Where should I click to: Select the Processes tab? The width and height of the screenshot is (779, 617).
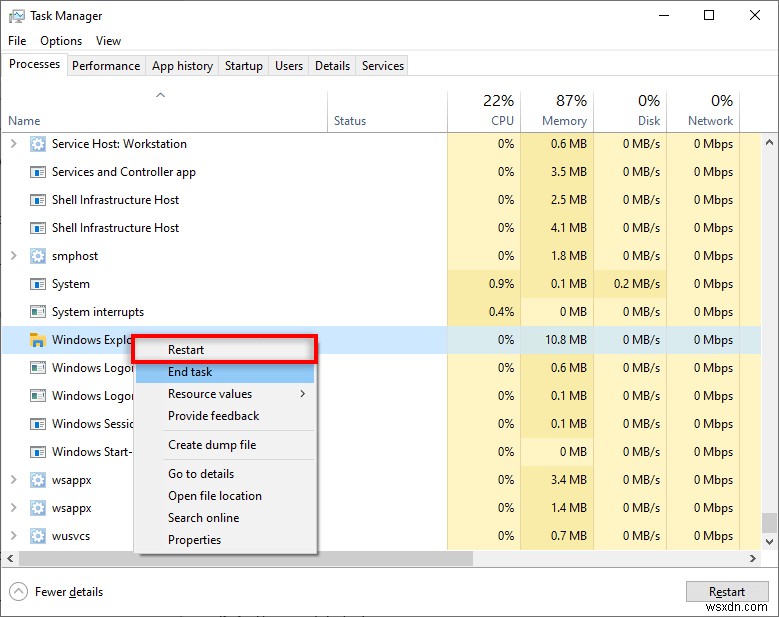pos(34,64)
